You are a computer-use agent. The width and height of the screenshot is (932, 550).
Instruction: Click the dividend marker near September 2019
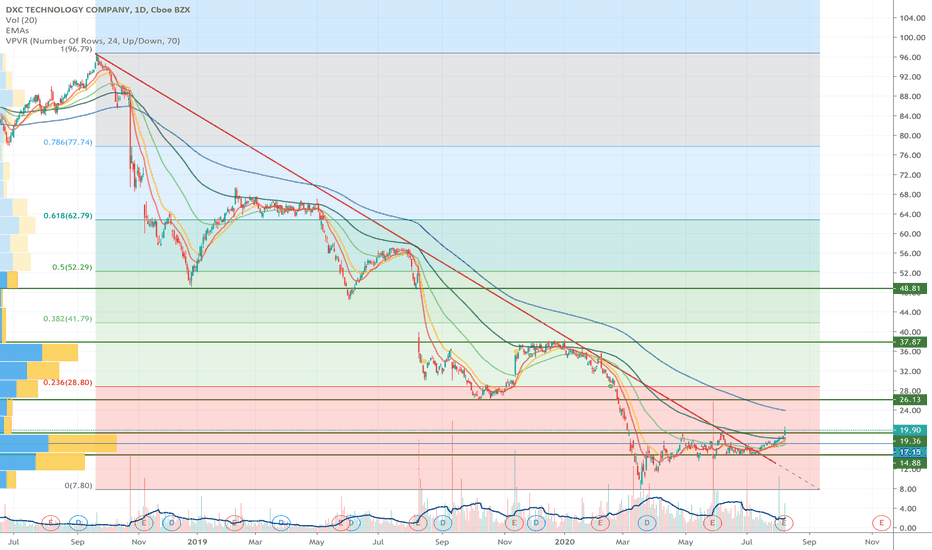[443, 523]
